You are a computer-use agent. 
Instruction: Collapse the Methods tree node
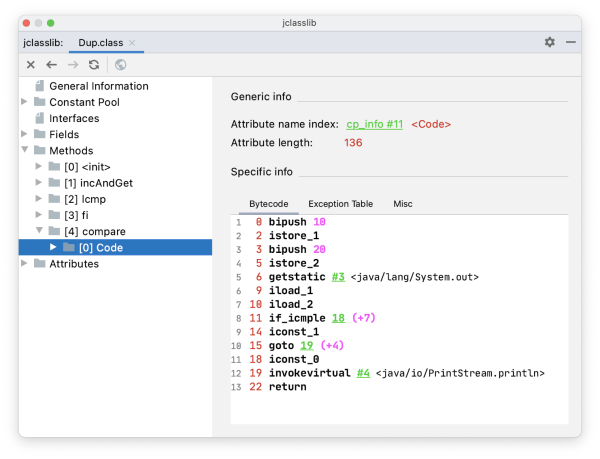click(x=25, y=150)
